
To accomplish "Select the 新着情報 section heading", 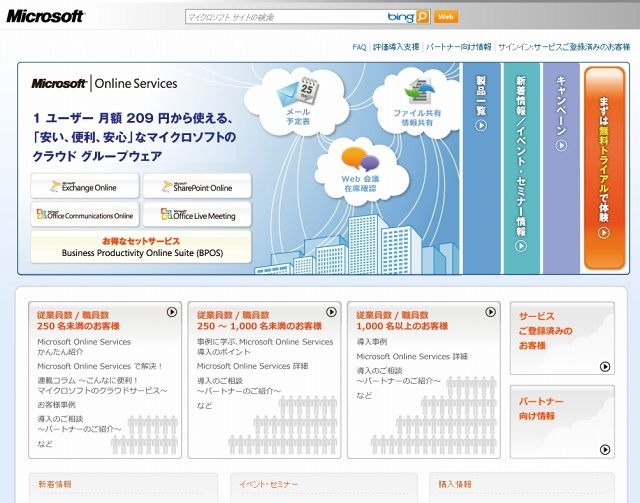I will point(55,484).
